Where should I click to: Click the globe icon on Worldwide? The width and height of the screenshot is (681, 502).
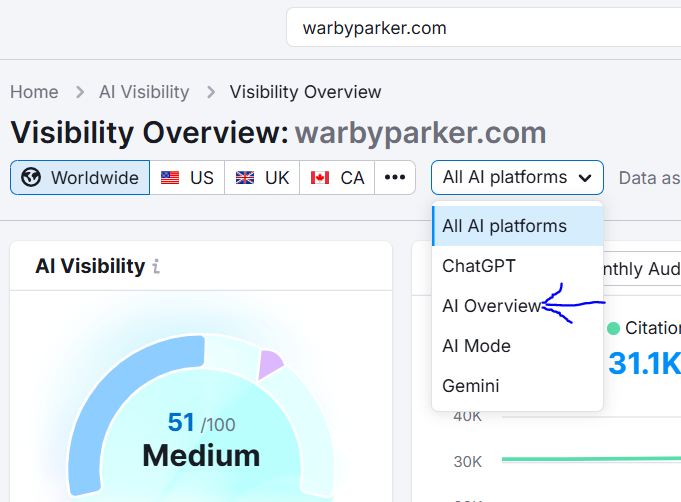click(x=31, y=178)
